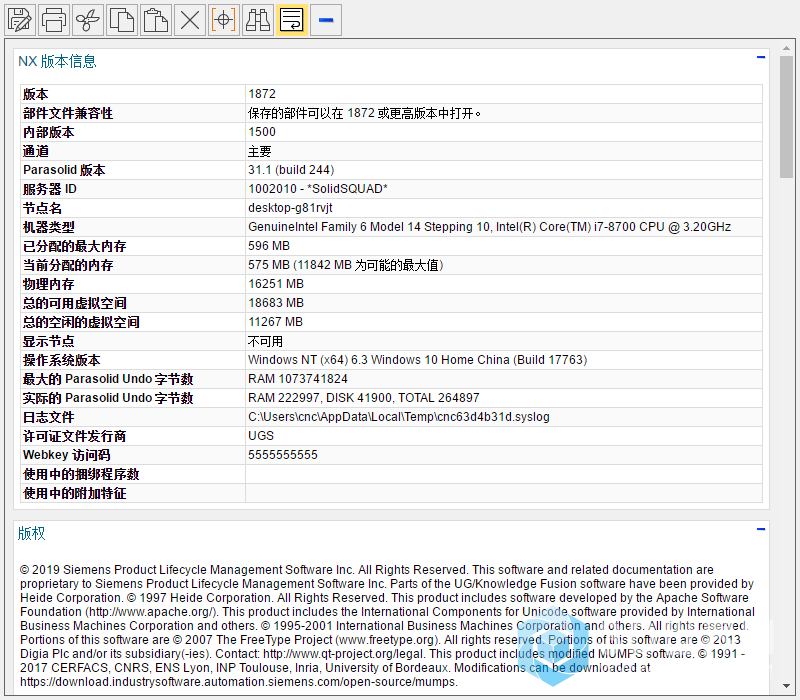Click the RAM 1073741824 value
The height and width of the screenshot is (700, 800).
pos(297,379)
